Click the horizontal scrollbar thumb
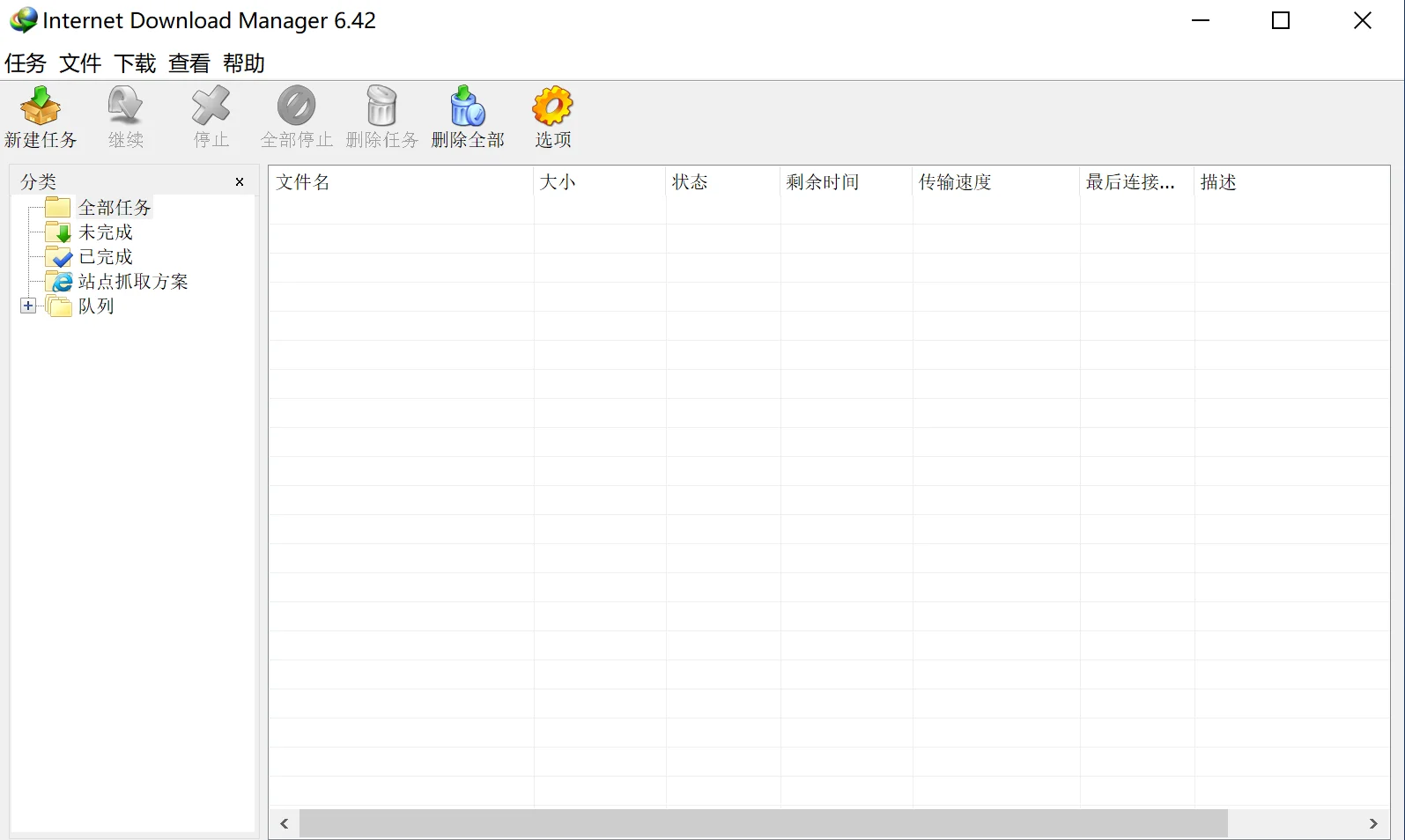Viewport: 1405px width, 840px height. [764, 823]
